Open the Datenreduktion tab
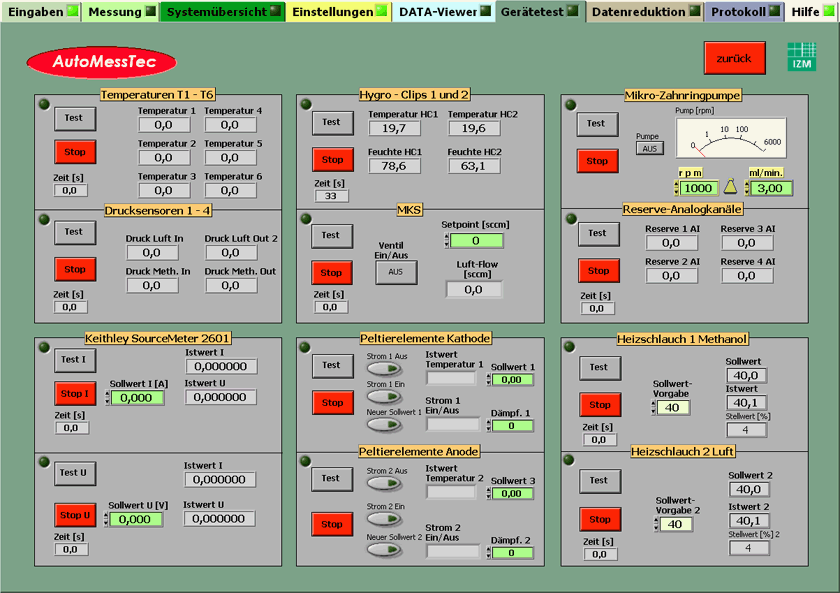The height and width of the screenshot is (593, 840). (x=646, y=11)
